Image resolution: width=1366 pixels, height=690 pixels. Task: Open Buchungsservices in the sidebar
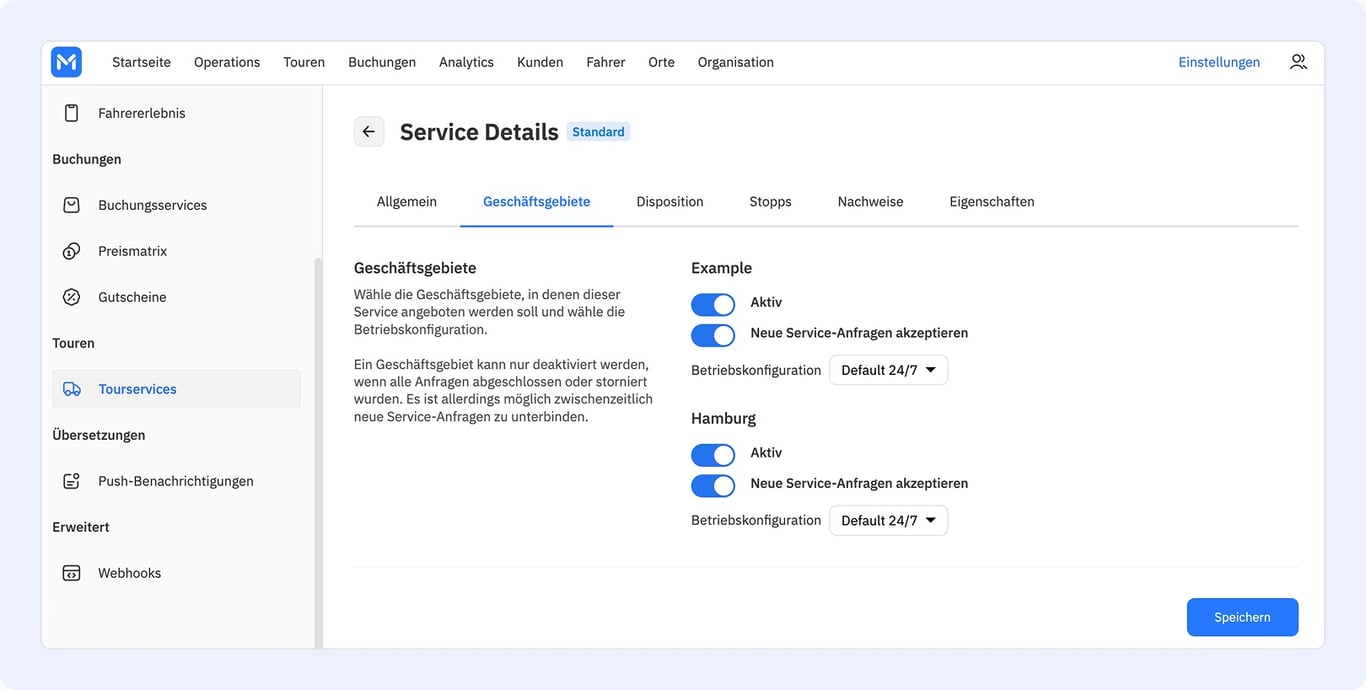[x=176, y=205]
